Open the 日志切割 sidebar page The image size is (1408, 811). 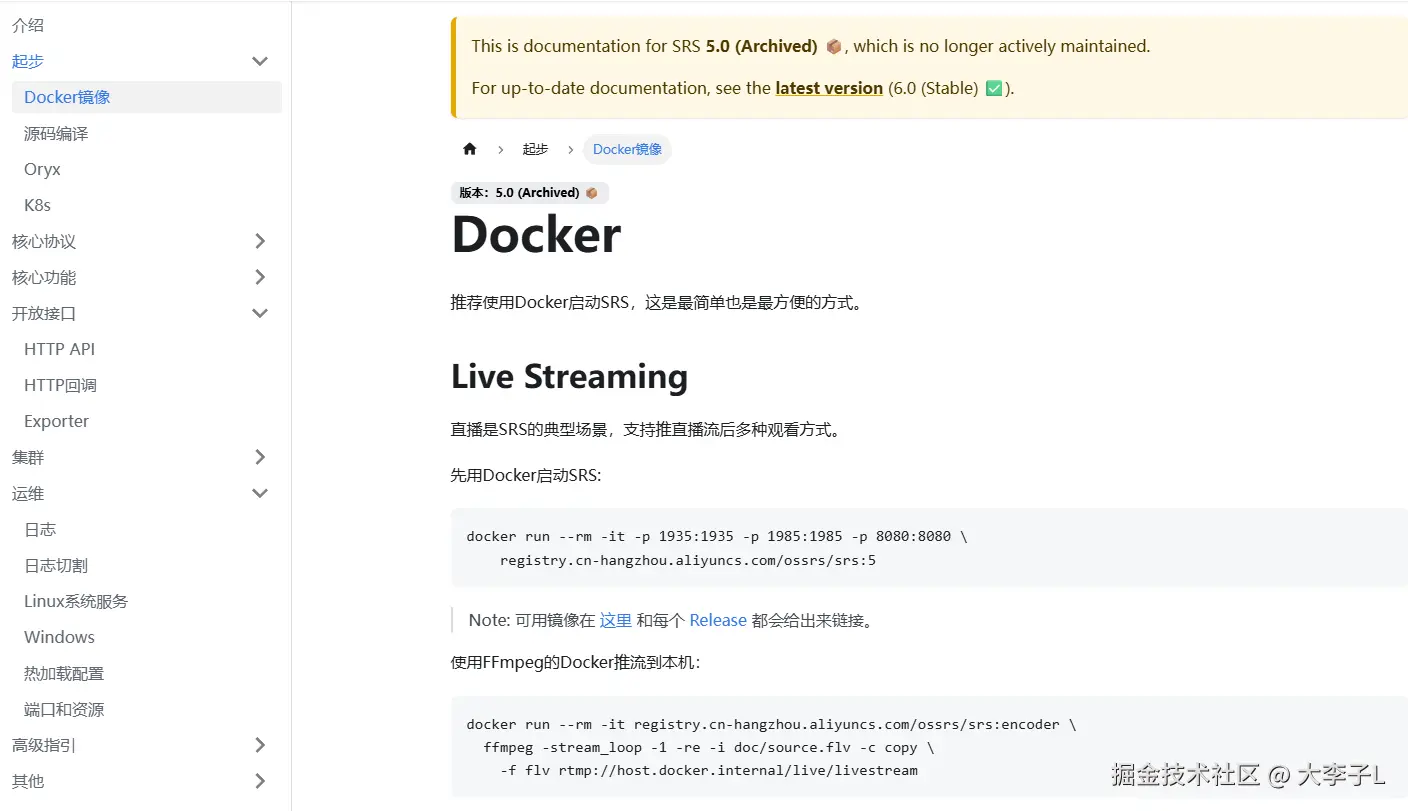click(x=56, y=565)
